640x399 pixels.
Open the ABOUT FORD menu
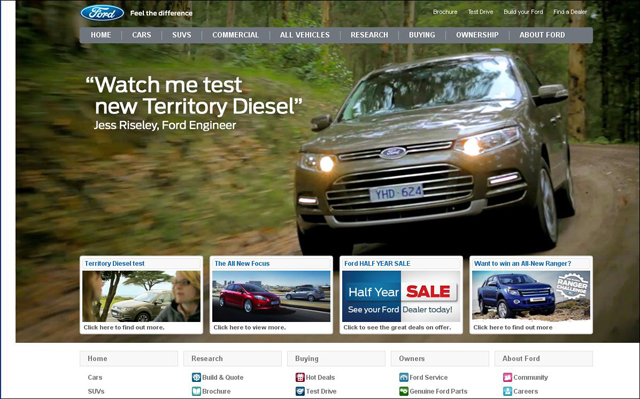(542, 35)
